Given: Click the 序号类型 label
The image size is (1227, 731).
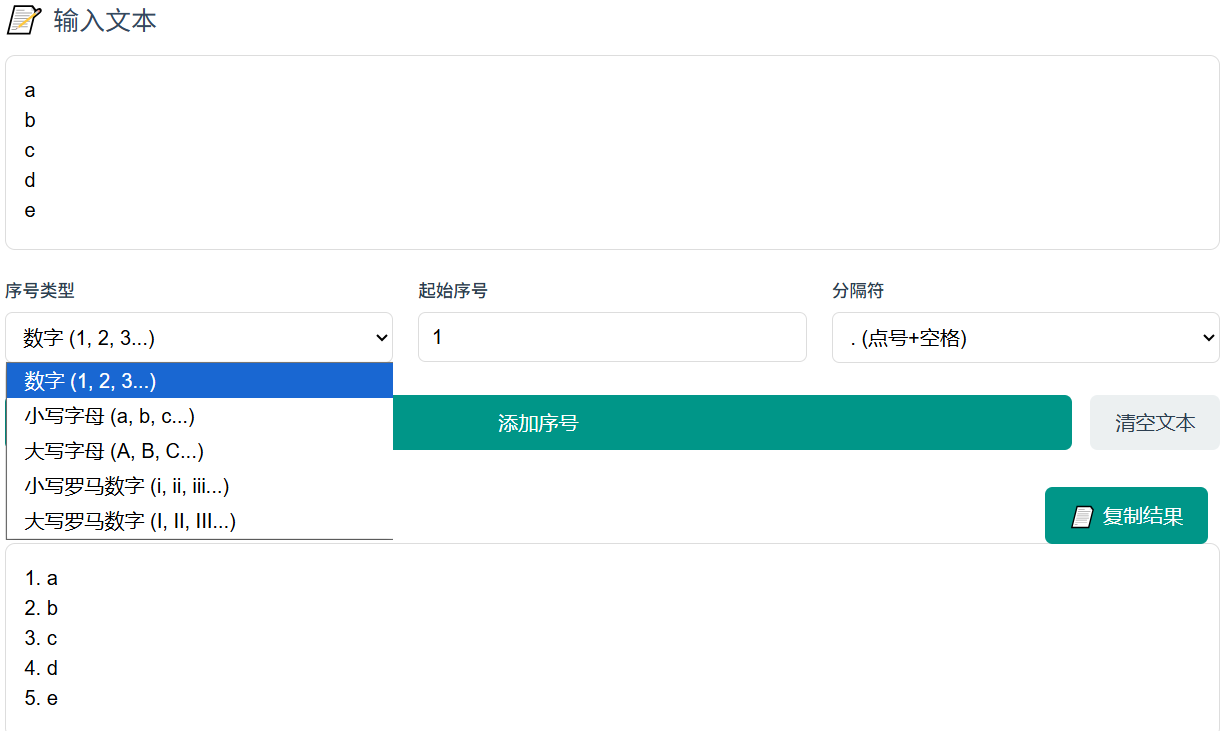Looking at the screenshot, I should (x=40, y=291).
